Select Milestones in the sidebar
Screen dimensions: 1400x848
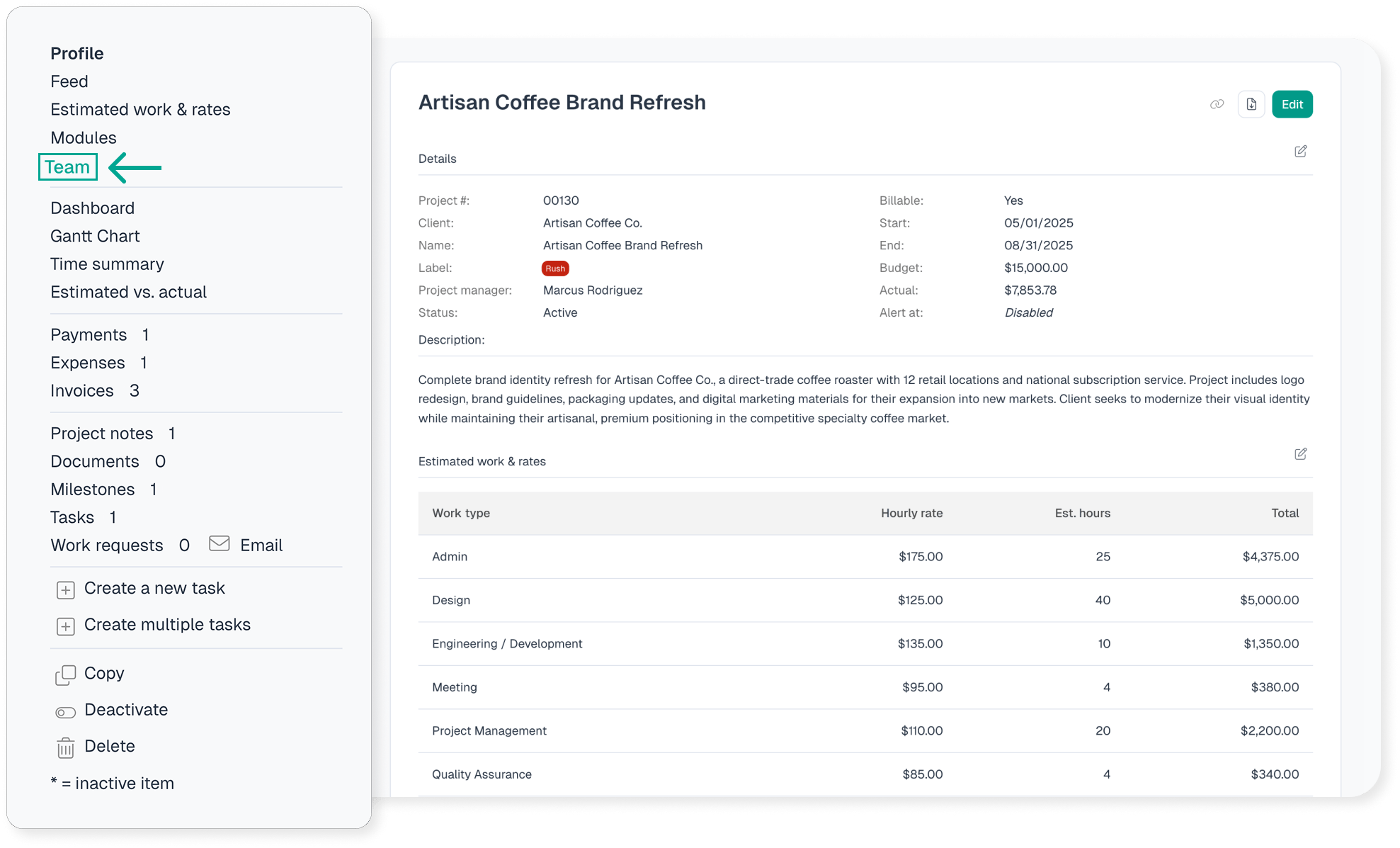pyautogui.click(x=92, y=490)
